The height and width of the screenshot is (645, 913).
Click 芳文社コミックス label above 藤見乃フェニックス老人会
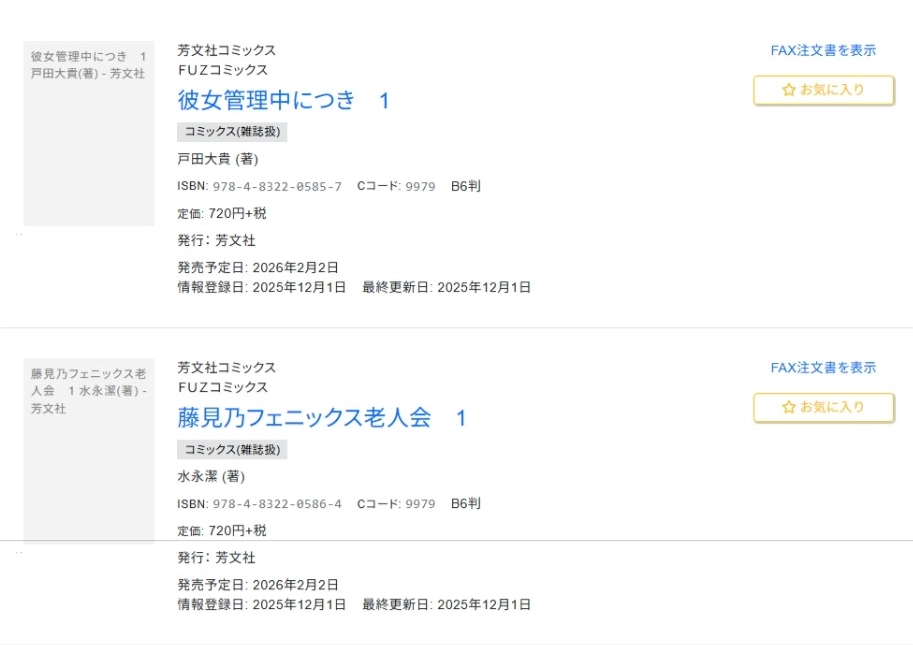tap(227, 367)
